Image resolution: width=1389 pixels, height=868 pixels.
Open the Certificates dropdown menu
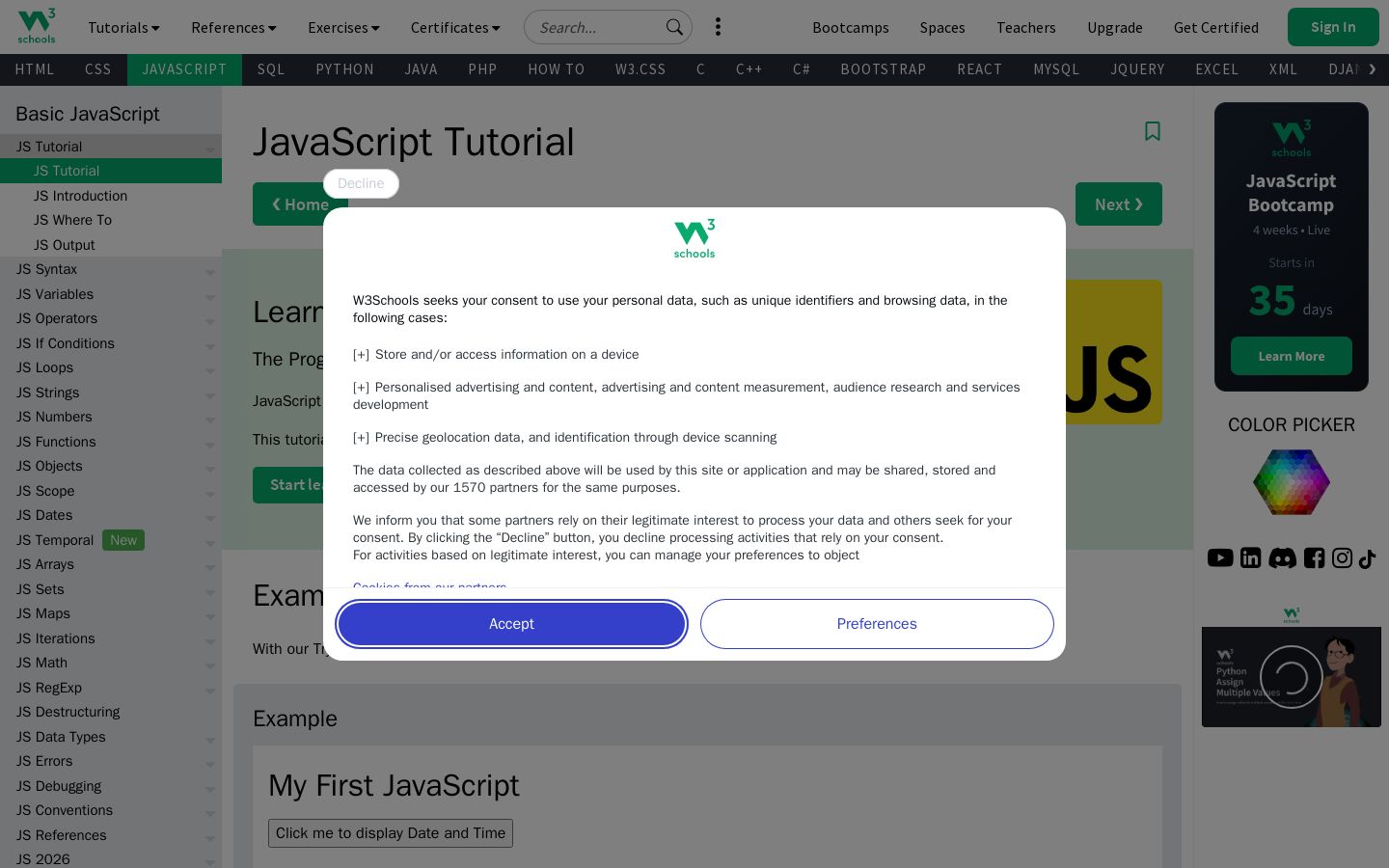pyautogui.click(x=455, y=27)
